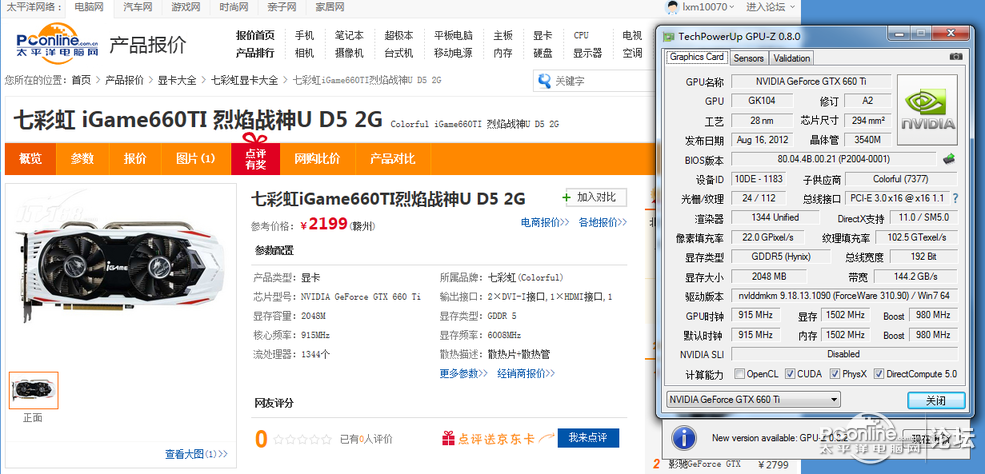Click the 关闭 button in GPU-Z

tap(936, 400)
